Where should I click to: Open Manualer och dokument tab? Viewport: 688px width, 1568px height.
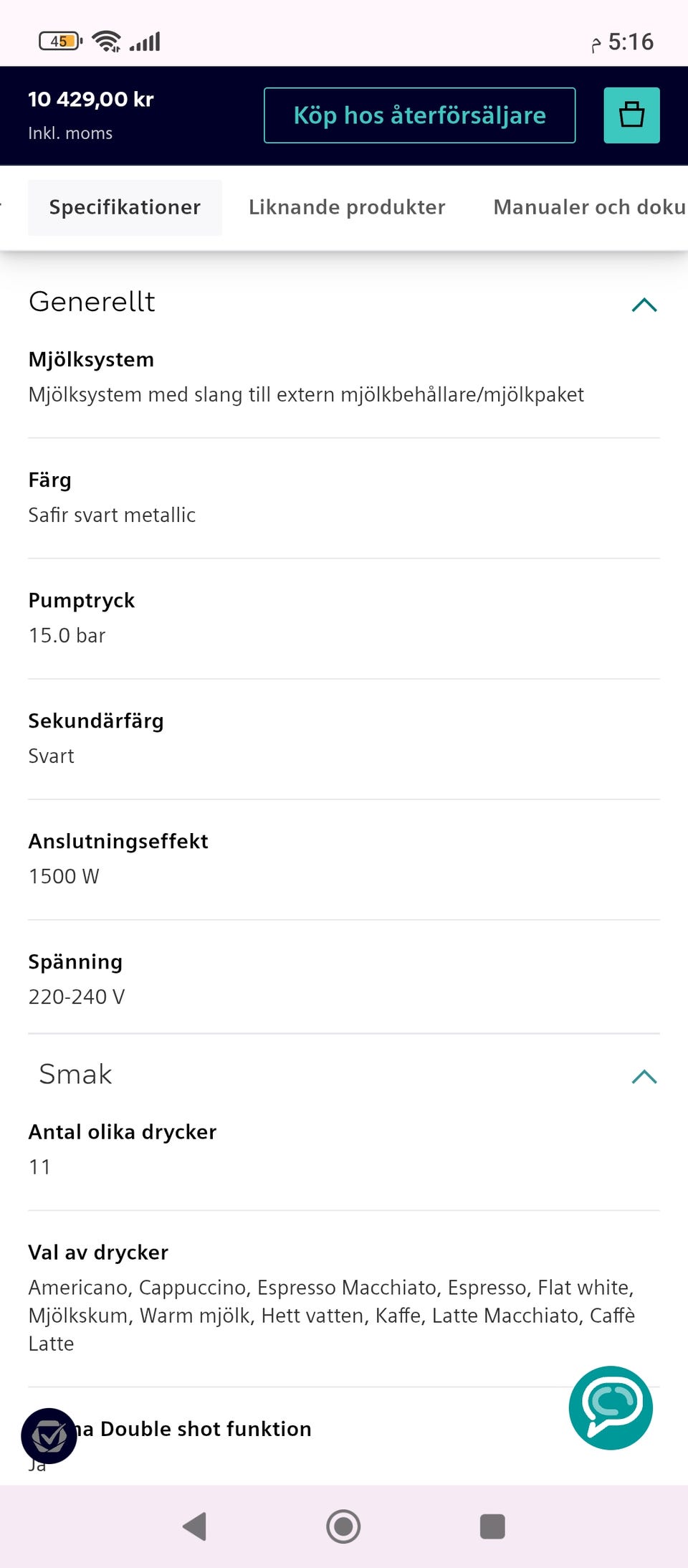[x=590, y=207]
